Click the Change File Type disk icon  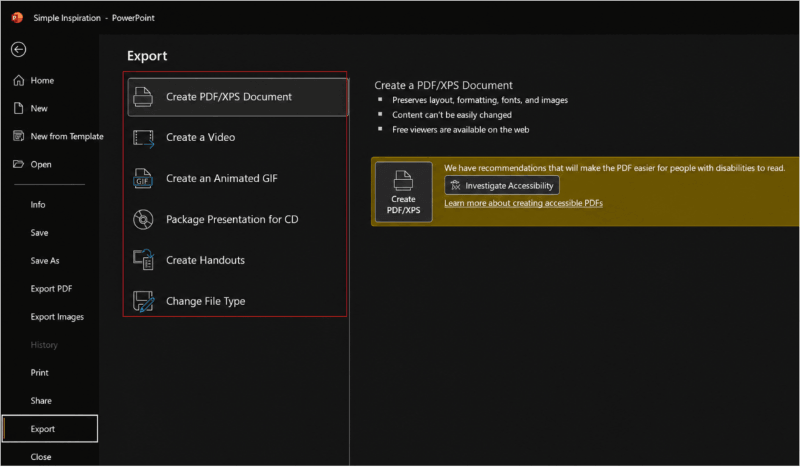143,301
